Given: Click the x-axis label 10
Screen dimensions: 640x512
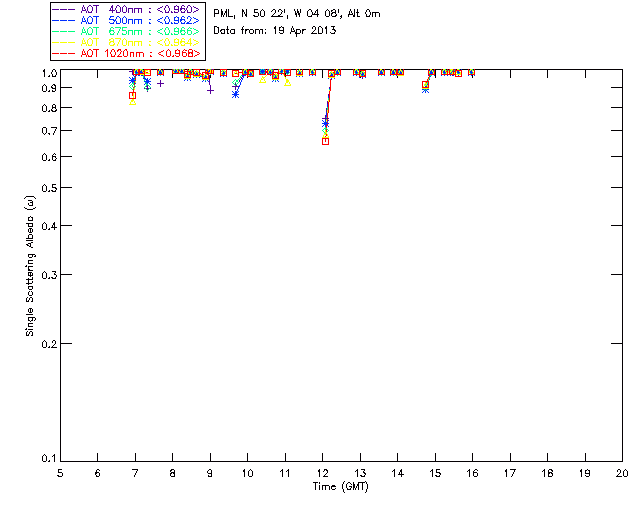Looking at the screenshot, I should 247,474.
